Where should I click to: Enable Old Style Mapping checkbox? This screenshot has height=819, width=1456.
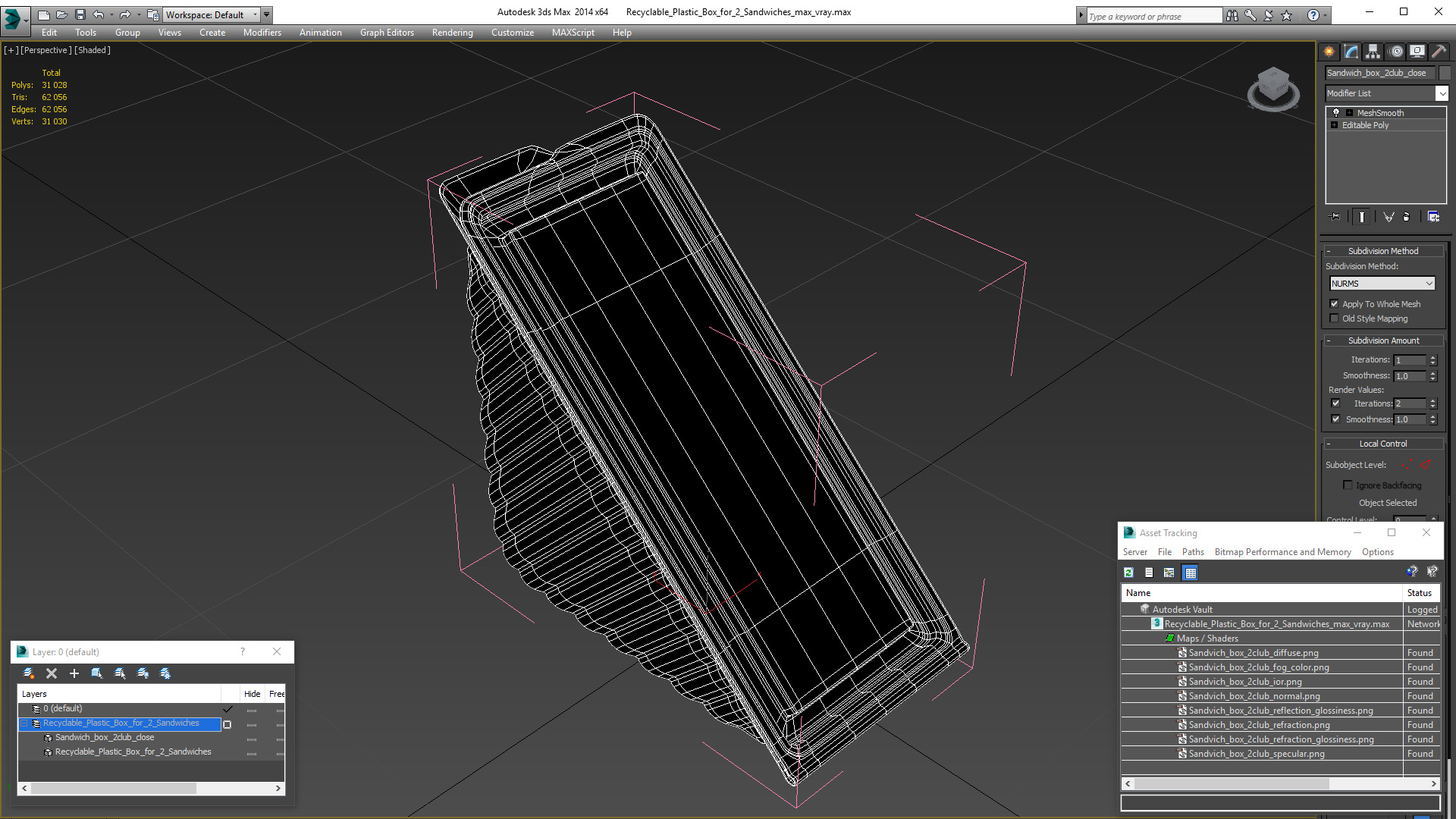[1335, 318]
